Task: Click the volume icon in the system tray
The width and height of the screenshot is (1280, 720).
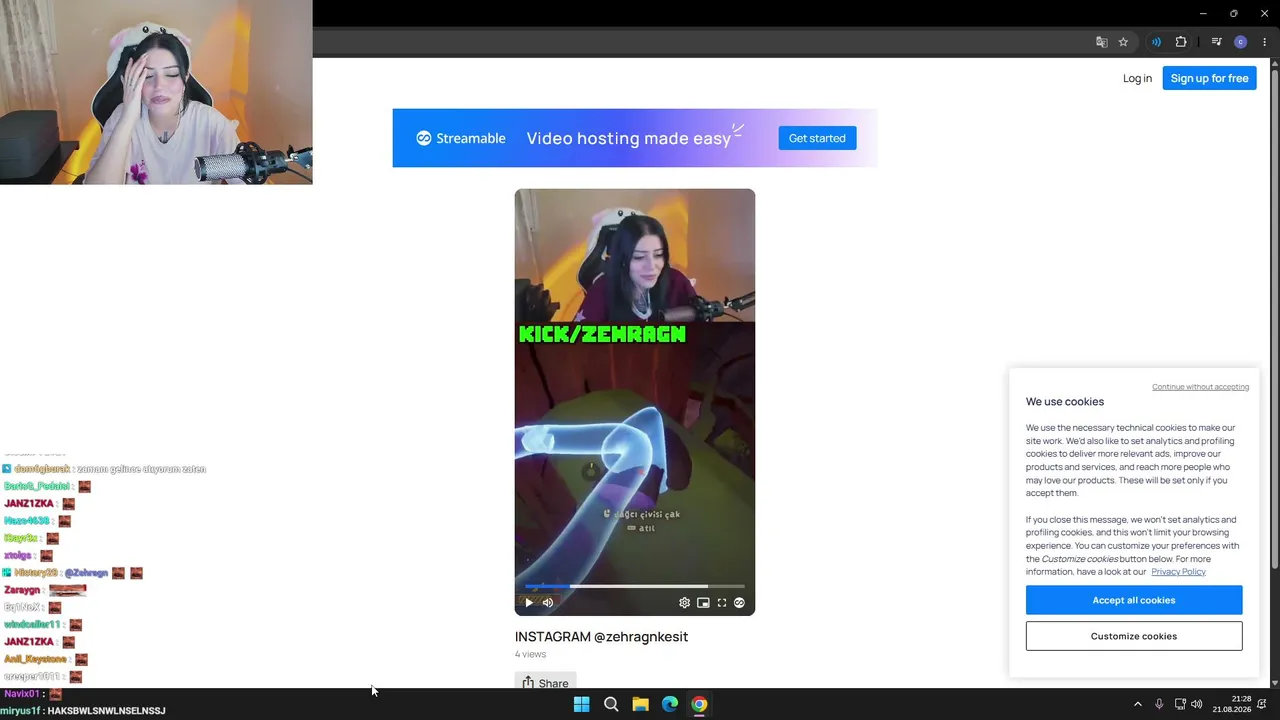Action: (x=1197, y=704)
